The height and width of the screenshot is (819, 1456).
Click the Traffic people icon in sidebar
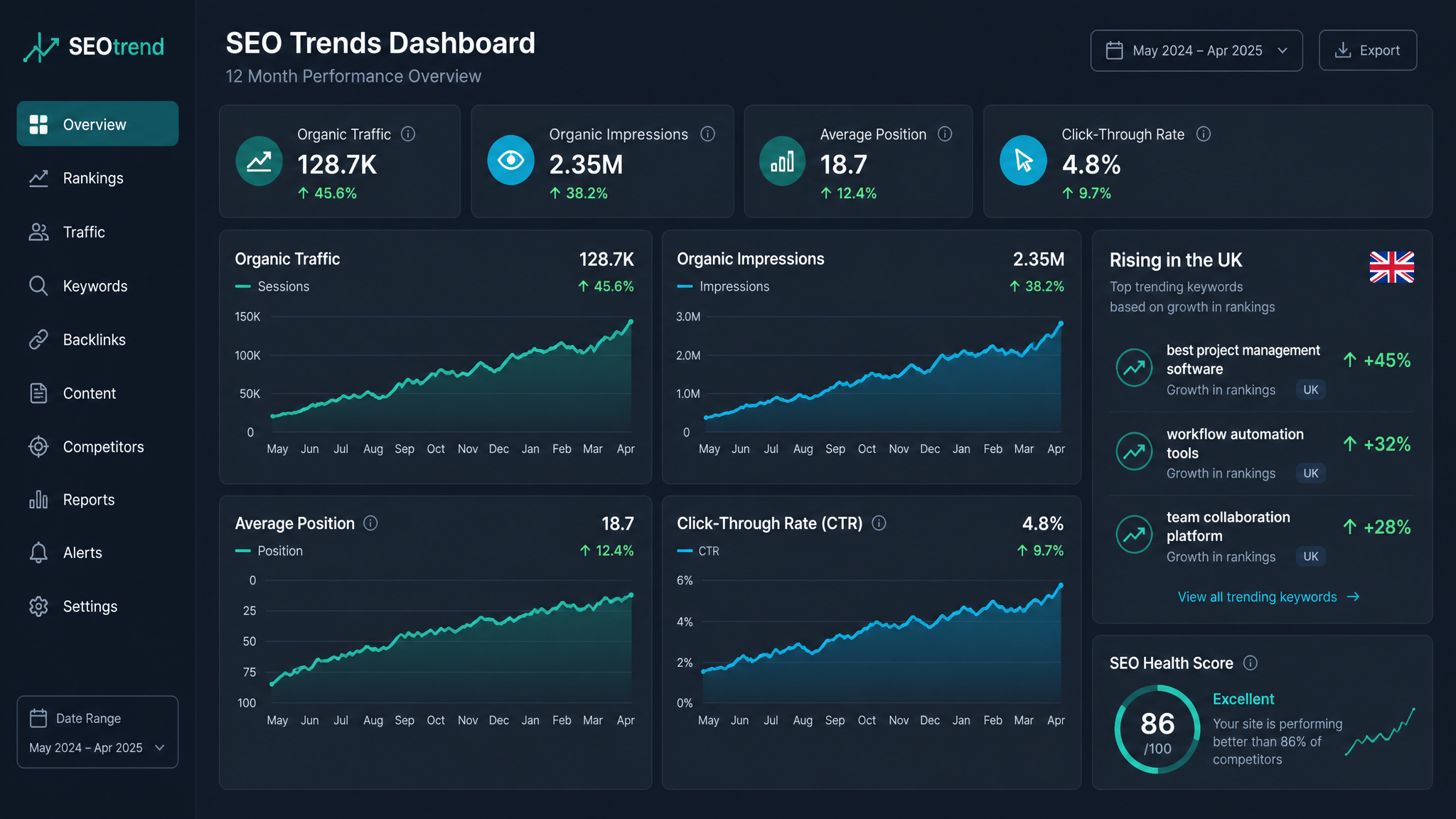click(38, 232)
